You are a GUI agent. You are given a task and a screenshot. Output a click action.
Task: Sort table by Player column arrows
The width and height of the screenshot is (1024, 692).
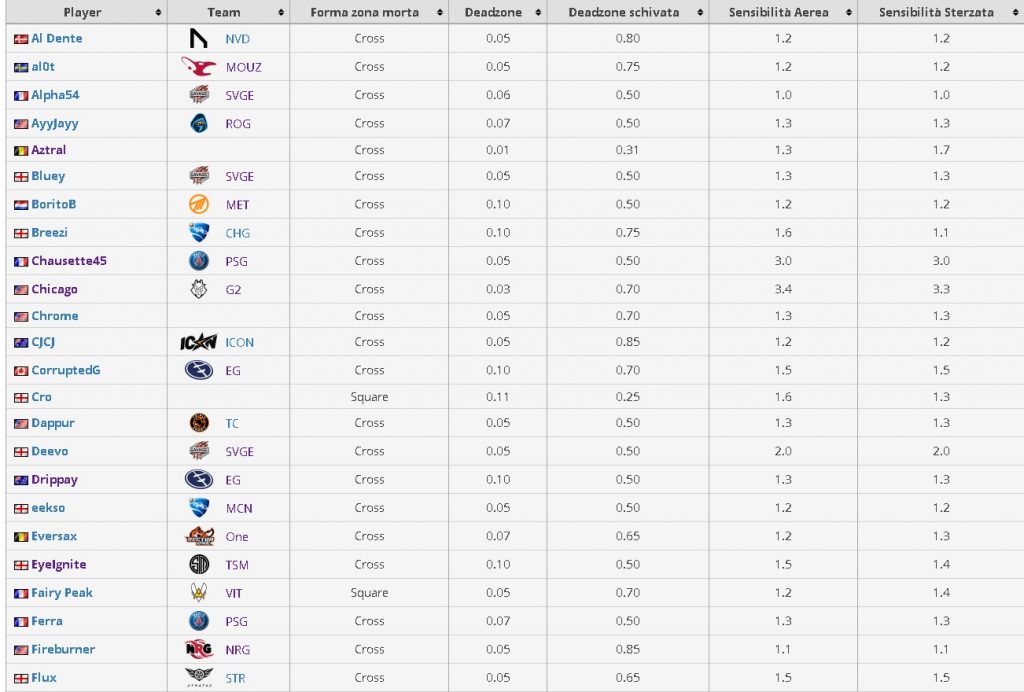click(x=158, y=12)
